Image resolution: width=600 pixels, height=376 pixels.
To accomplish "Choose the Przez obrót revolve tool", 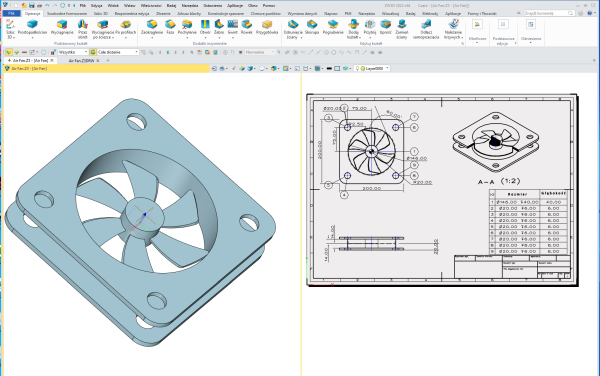I will (83, 29).
